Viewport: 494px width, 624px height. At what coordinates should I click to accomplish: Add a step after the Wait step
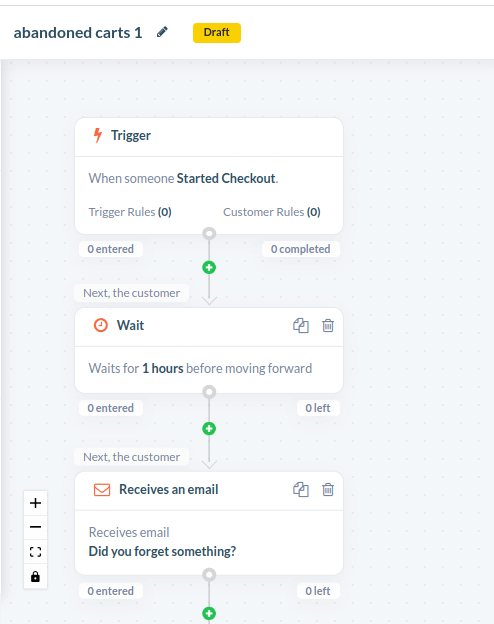point(209,429)
